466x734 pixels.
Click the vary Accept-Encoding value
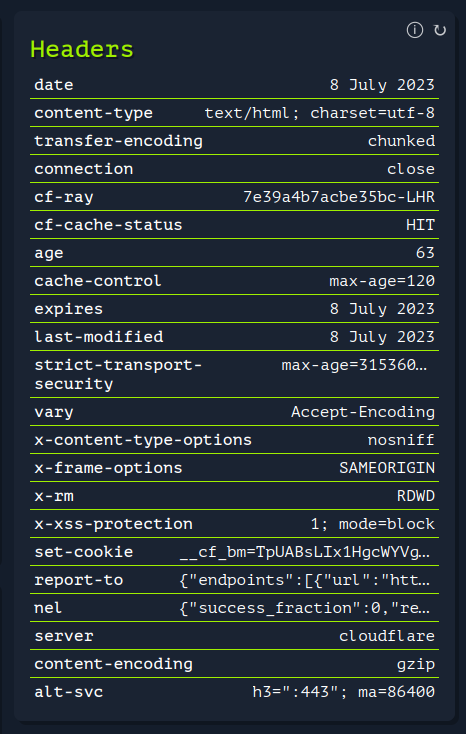pos(363,412)
